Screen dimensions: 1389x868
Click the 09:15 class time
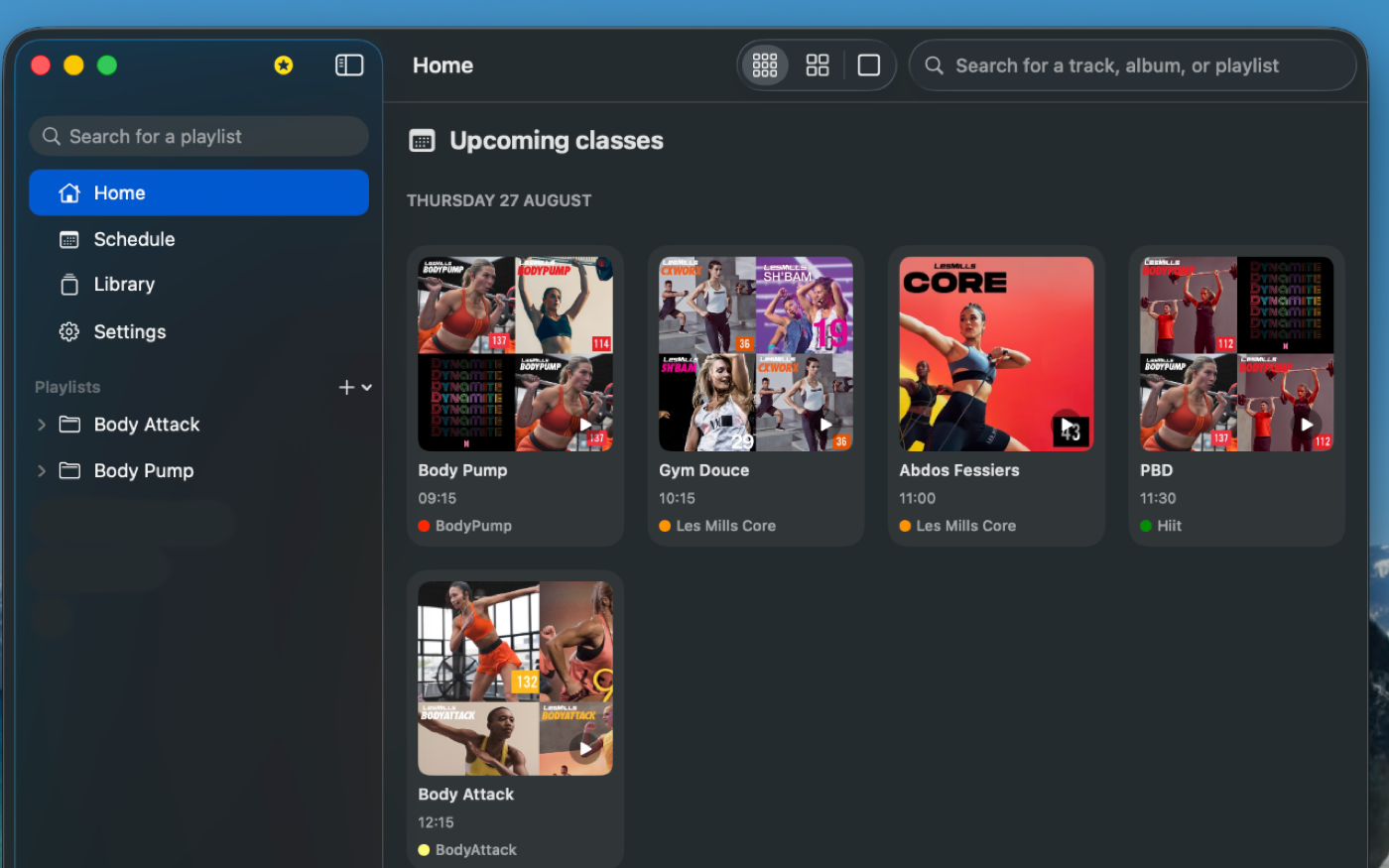[438, 498]
